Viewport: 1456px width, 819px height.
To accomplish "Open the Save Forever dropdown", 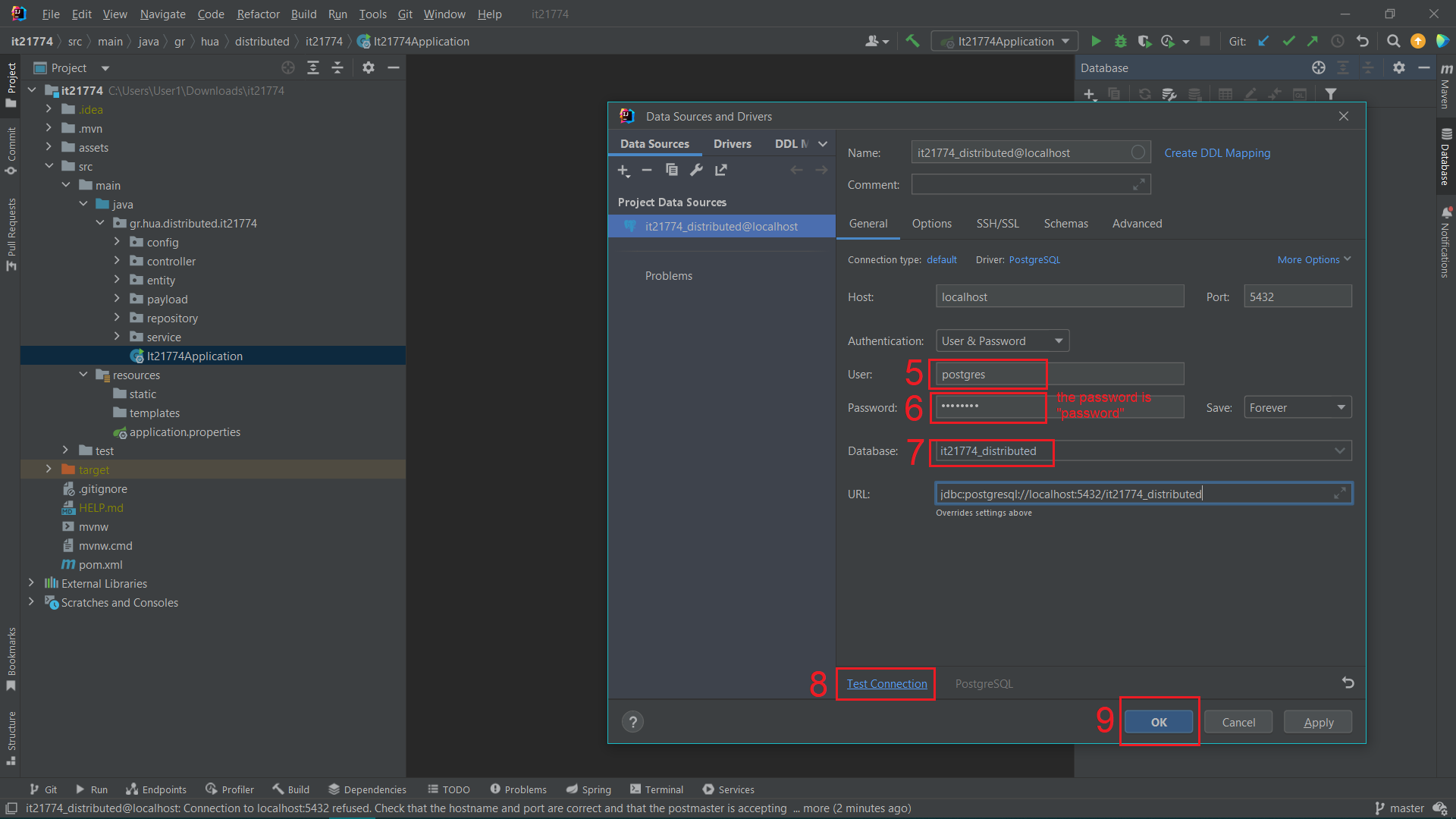I will pos(1298,408).
